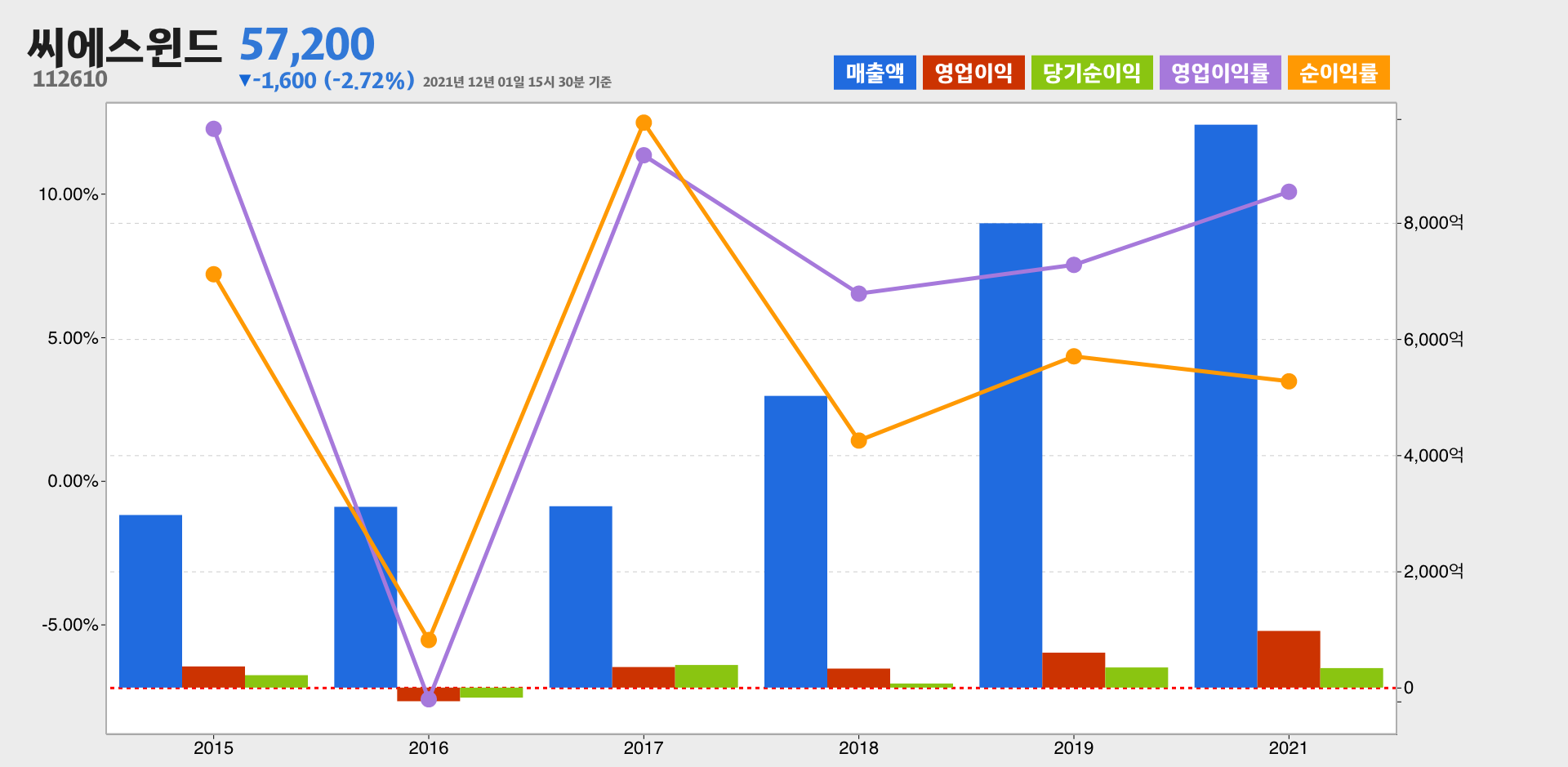Click the 4,000억 axis label

[x=1433, y=455]
